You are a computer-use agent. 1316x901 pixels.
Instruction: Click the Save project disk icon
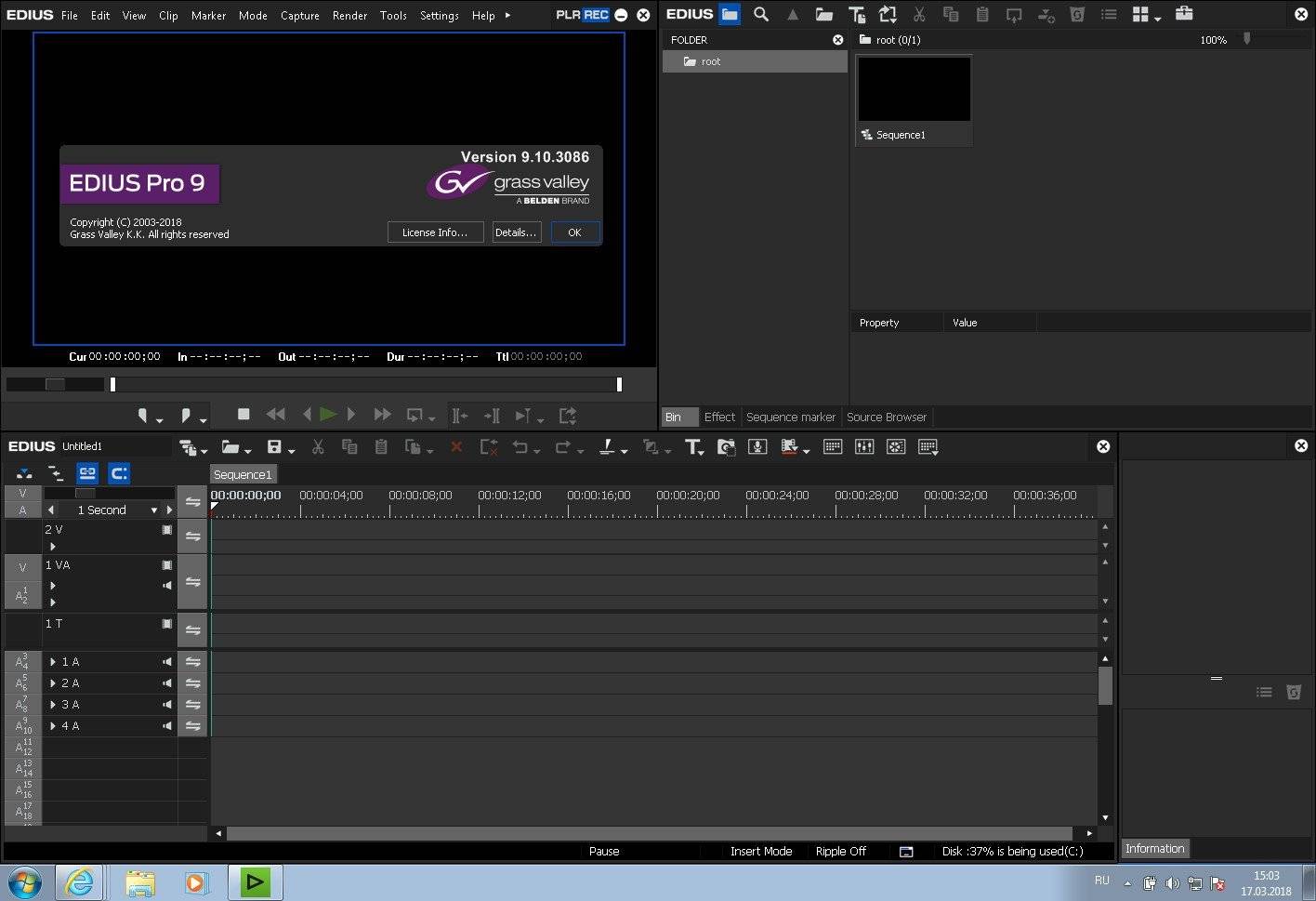coord(274,447)
